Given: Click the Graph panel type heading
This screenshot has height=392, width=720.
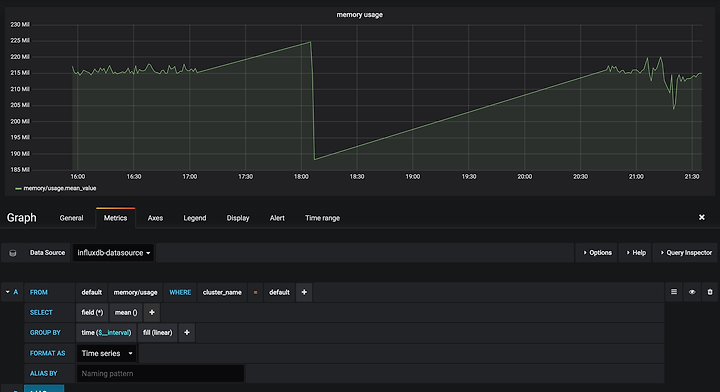Looking at the screenshot, I should [x=22, y=218].
